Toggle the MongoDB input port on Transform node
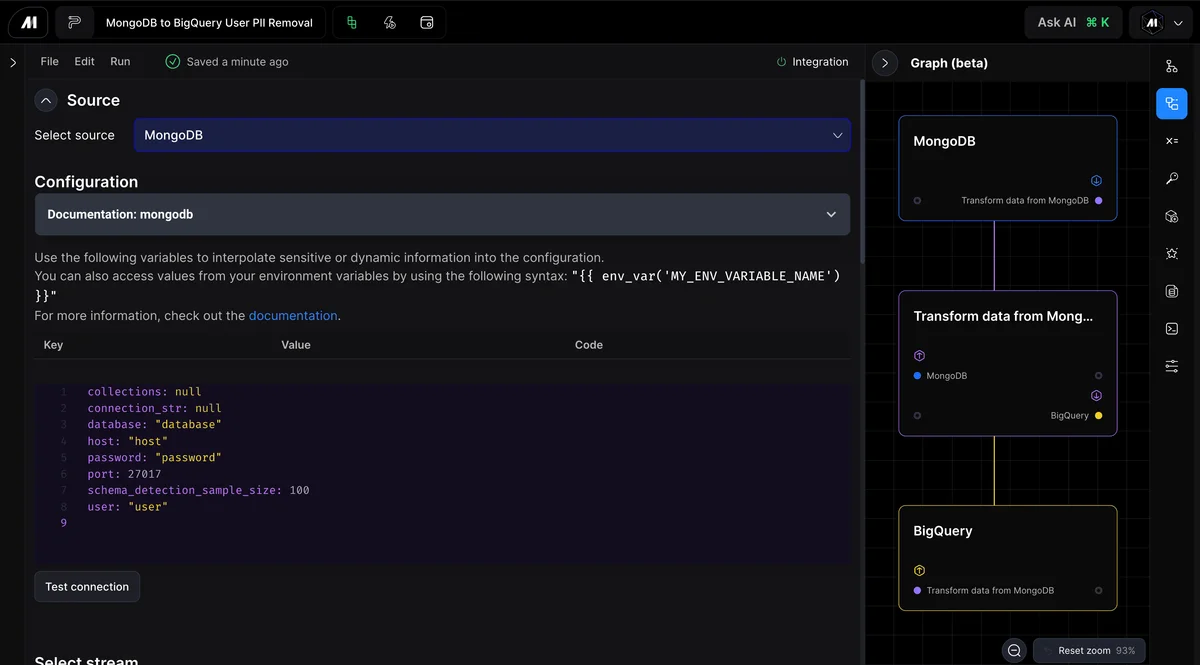1200x665 pixels. [x=919, y=375]
